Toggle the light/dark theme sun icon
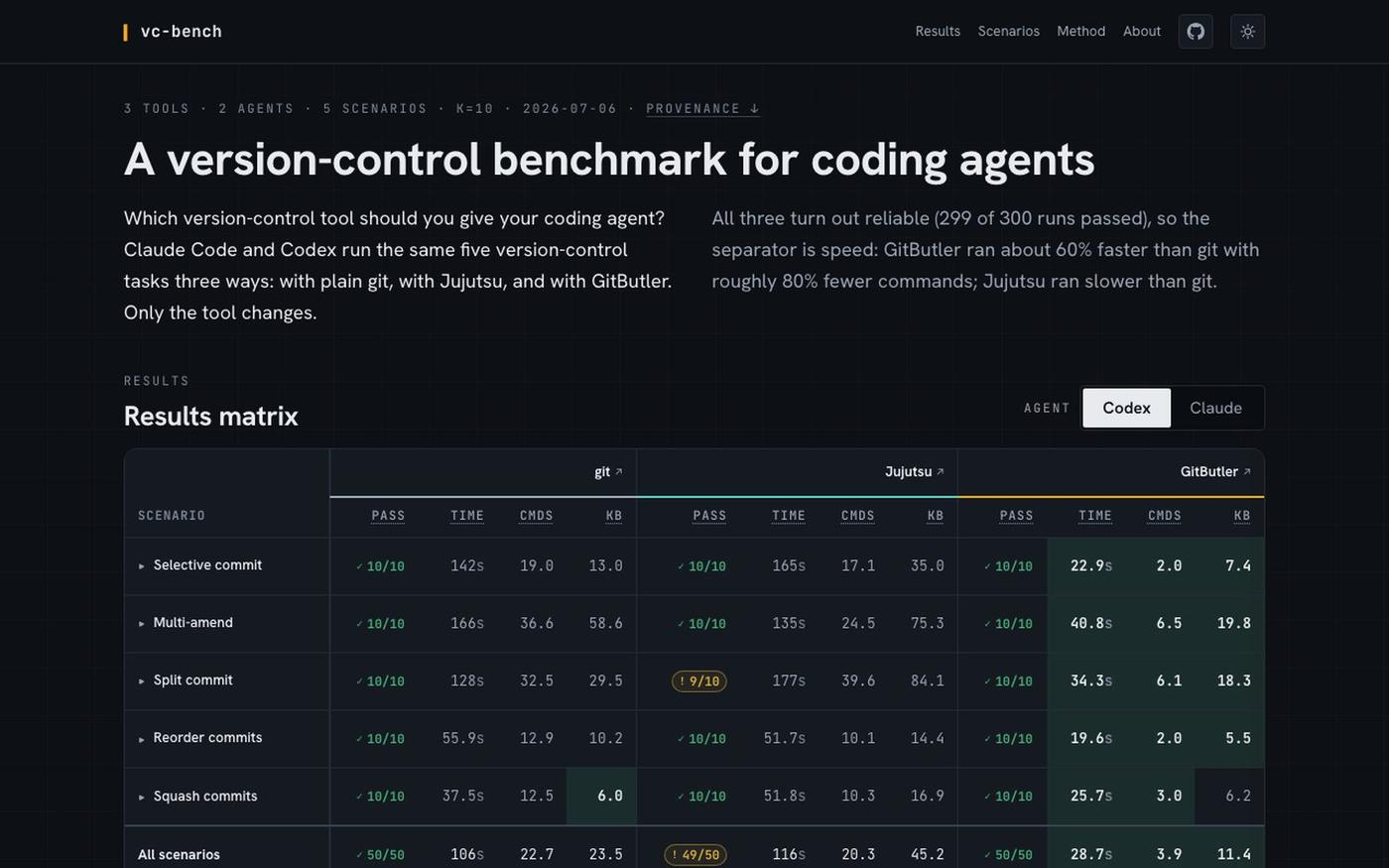Screen dimensions: 1389x868 click(x=1247, y=32)
